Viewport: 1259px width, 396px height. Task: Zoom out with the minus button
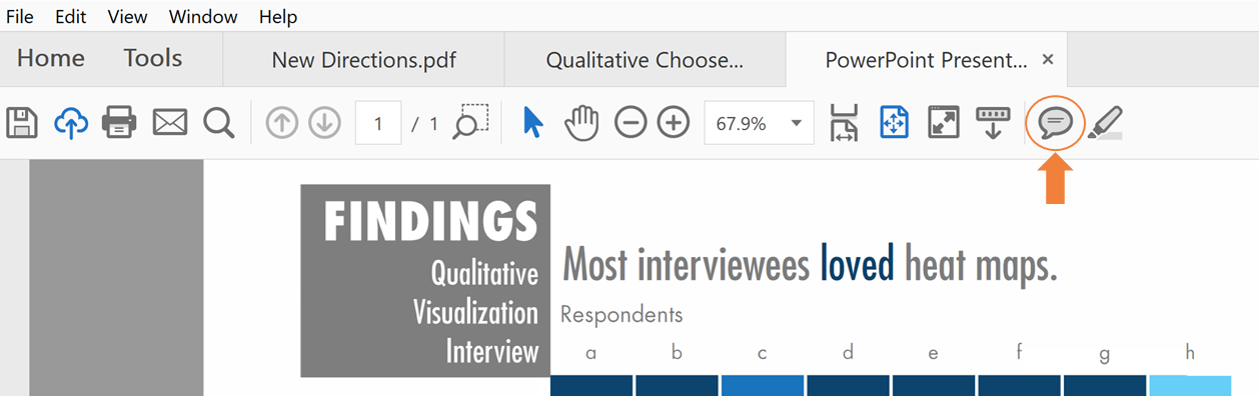coord(630,123)
